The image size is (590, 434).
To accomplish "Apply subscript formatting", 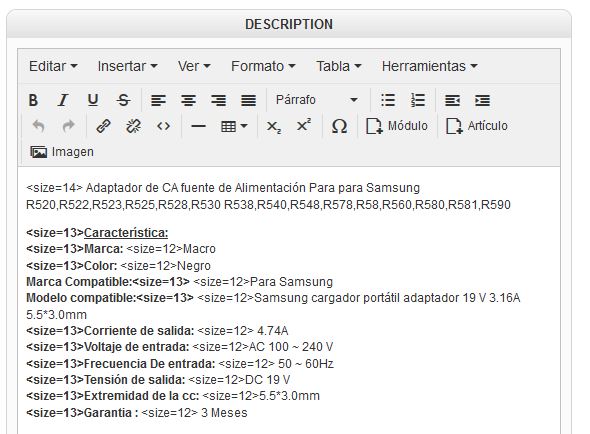I will point(274,126).
